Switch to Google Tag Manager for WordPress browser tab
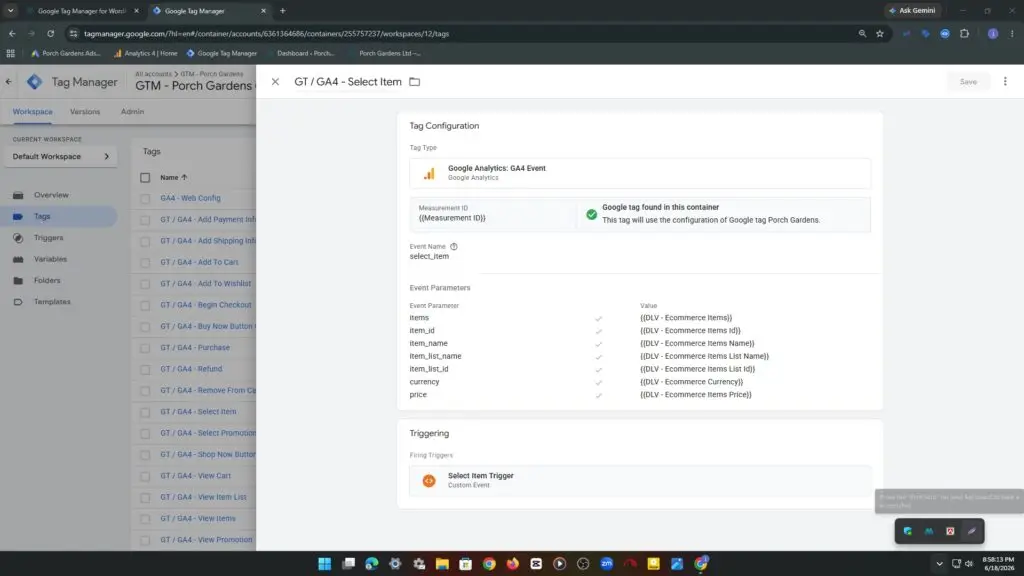This screenshot has height=576, width=1024. (82, 10)
